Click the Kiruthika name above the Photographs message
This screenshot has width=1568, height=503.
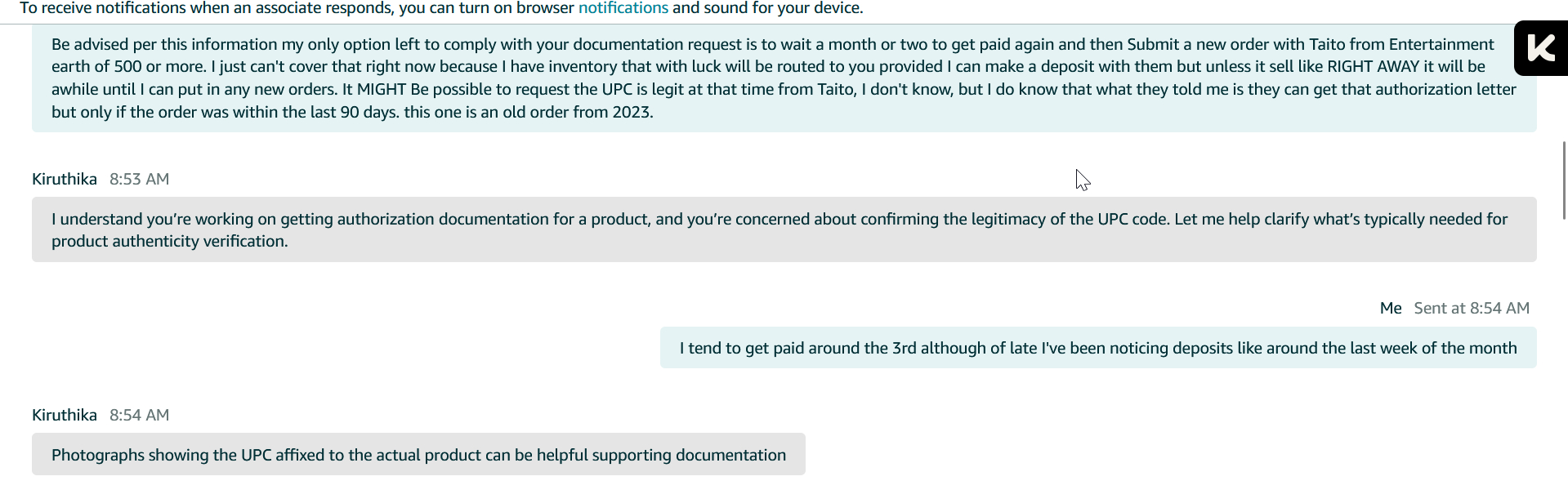[x=65, y=415]
